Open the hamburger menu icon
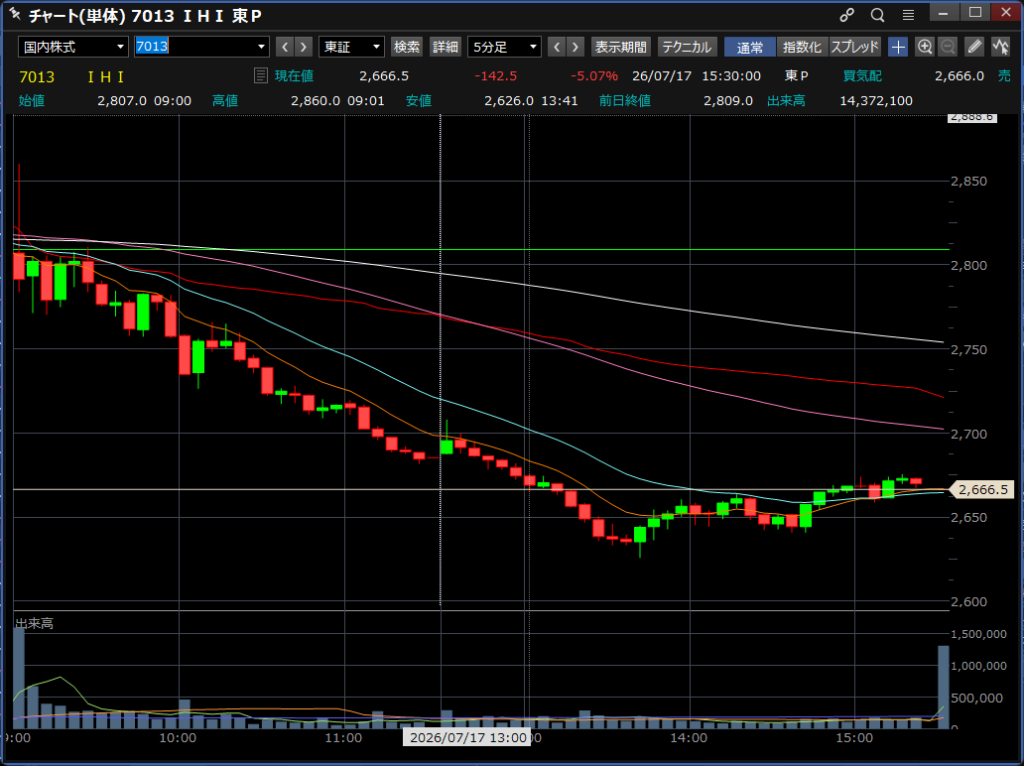 [908, 15]
